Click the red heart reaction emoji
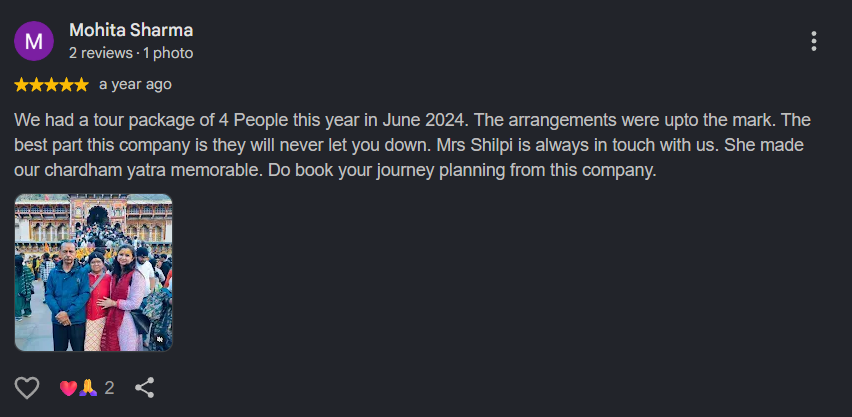Viewport: 852px width, 417px height. 68,388
